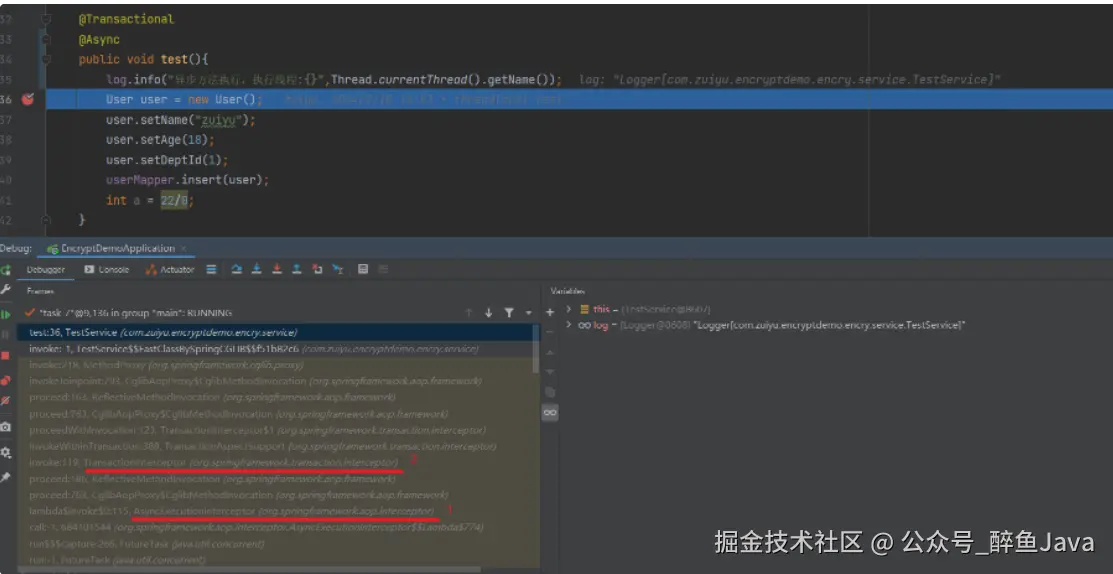Click Show Execution Point icon
This screenshot has height=574, width=1113.
click(x=212, y=270)
